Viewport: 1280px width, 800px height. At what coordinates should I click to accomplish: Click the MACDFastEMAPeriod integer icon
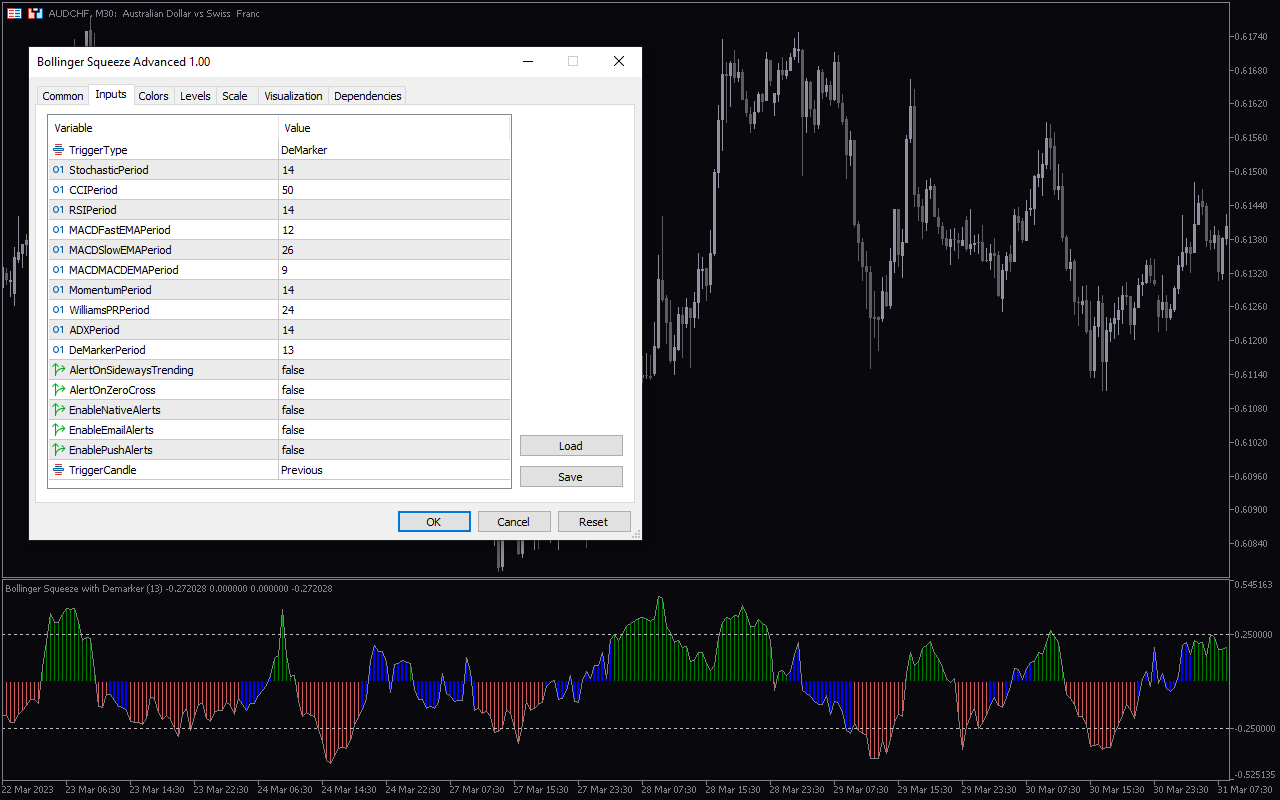[x=58, y=230]
